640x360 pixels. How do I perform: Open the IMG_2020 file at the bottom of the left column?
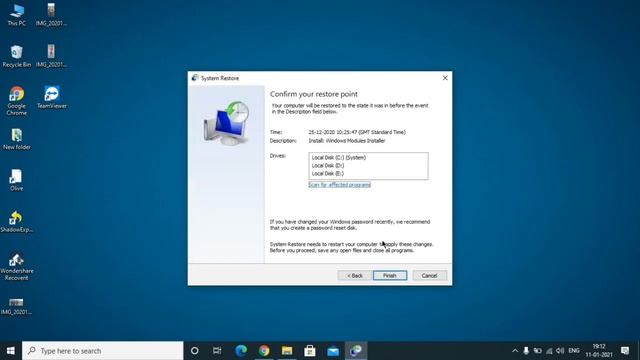click(x=16, y=306)
